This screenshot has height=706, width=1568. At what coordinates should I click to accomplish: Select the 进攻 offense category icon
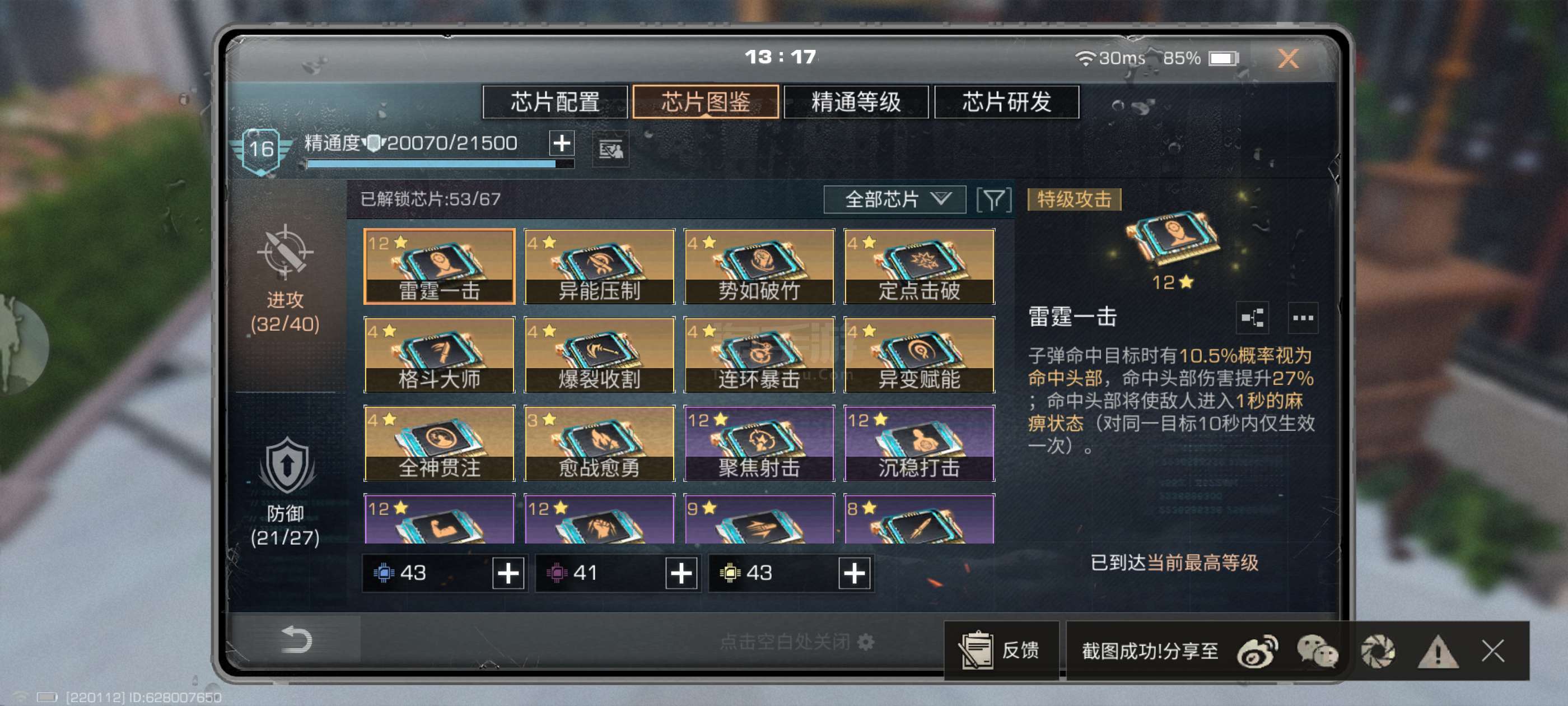(285, 251)
